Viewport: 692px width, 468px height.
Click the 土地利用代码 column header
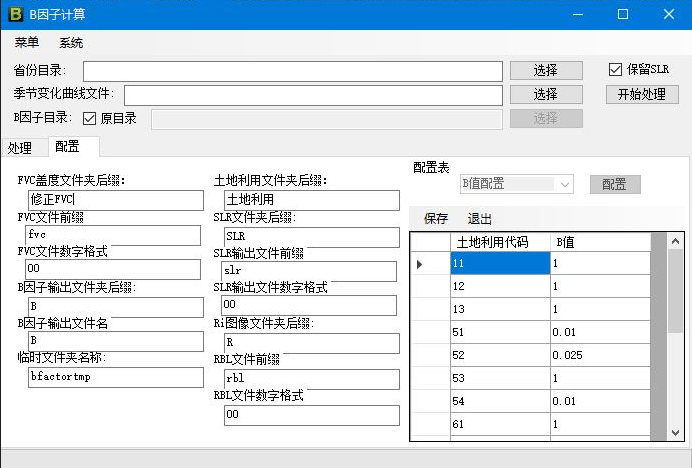coord(500,242)
